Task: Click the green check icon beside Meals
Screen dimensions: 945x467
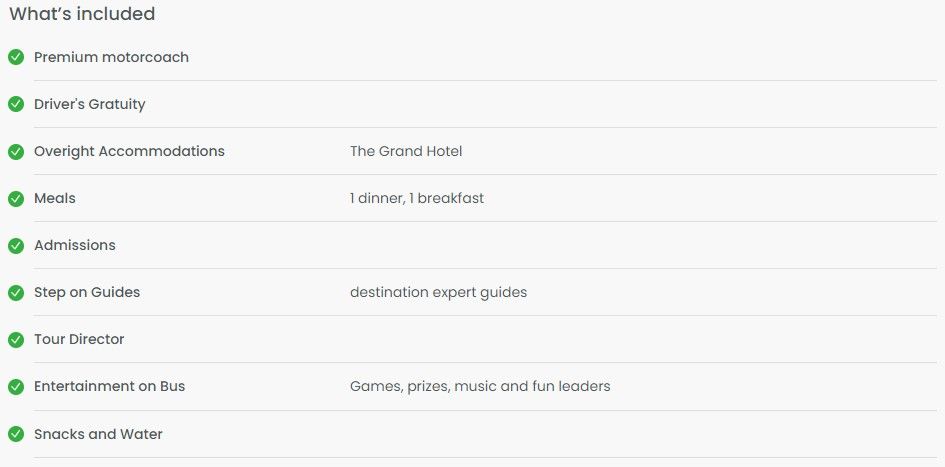Action: [x=16, y=198]
